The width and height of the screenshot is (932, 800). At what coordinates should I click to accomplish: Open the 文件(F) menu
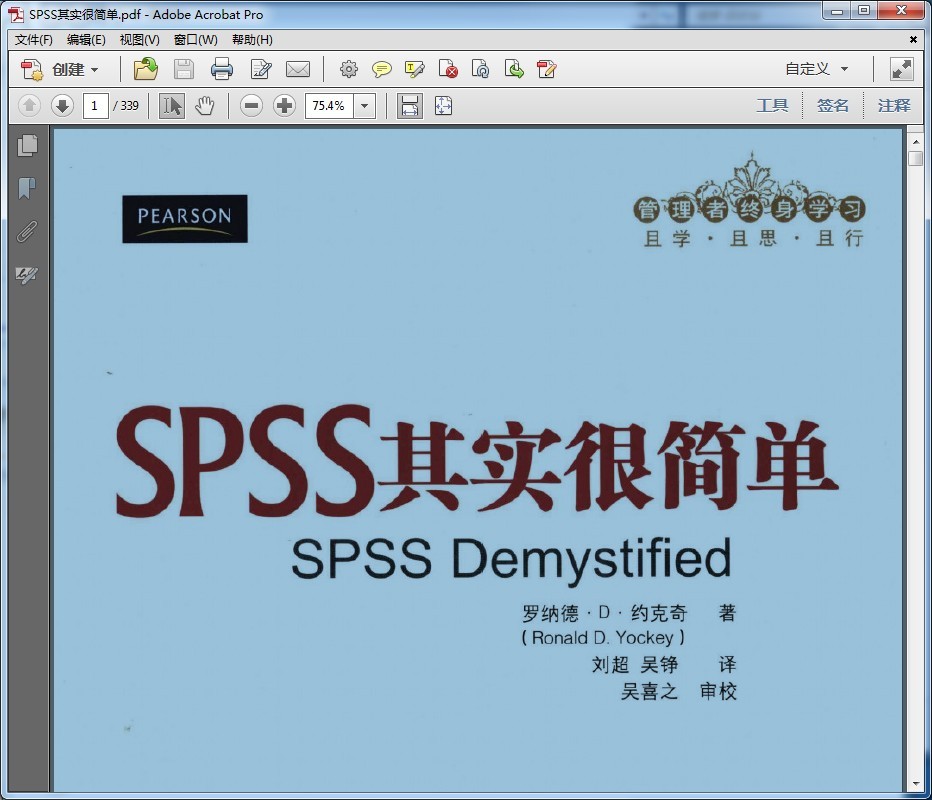tap(34, 39)
